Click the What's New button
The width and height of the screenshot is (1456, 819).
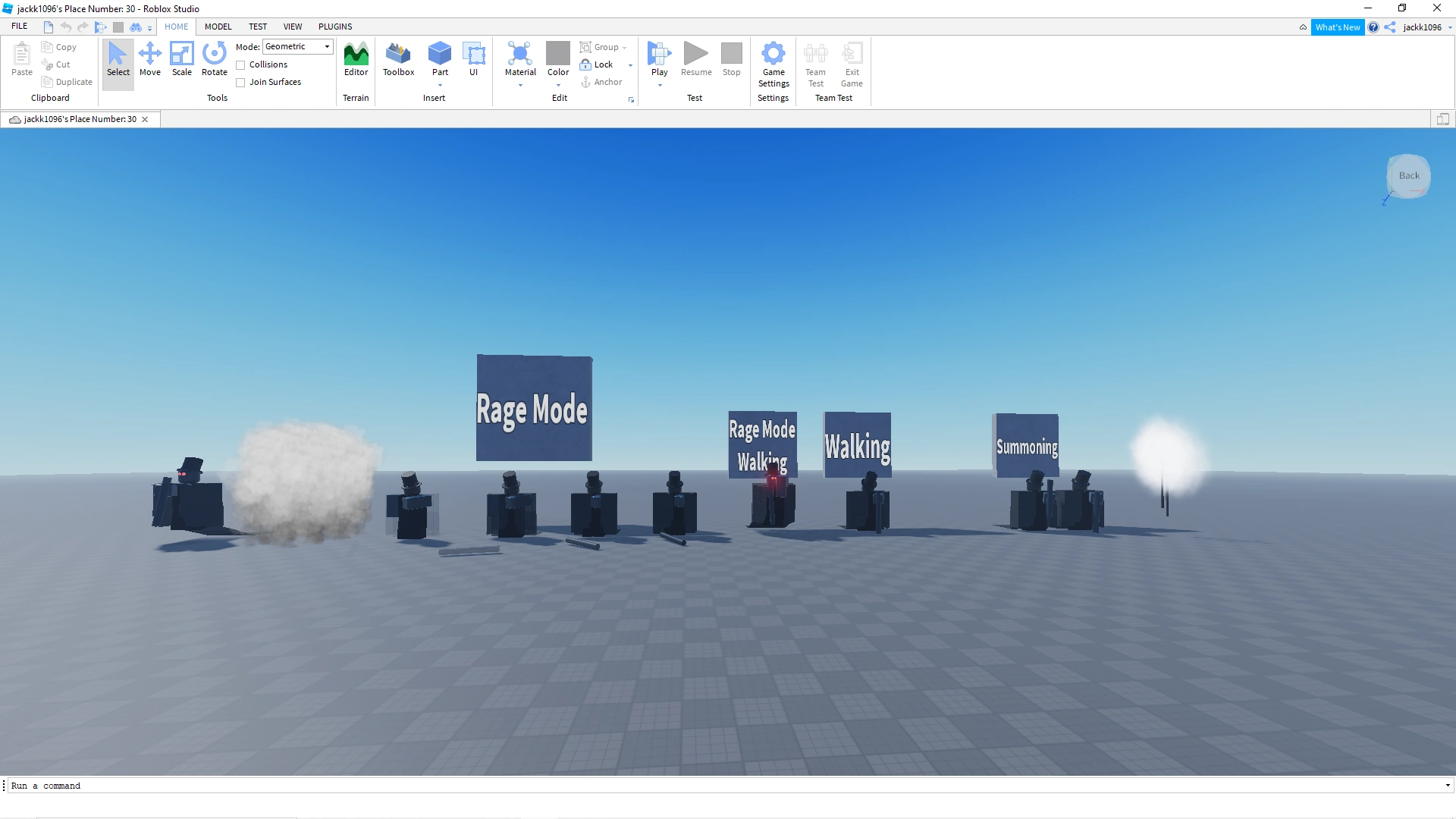[x=1337, y=27]
